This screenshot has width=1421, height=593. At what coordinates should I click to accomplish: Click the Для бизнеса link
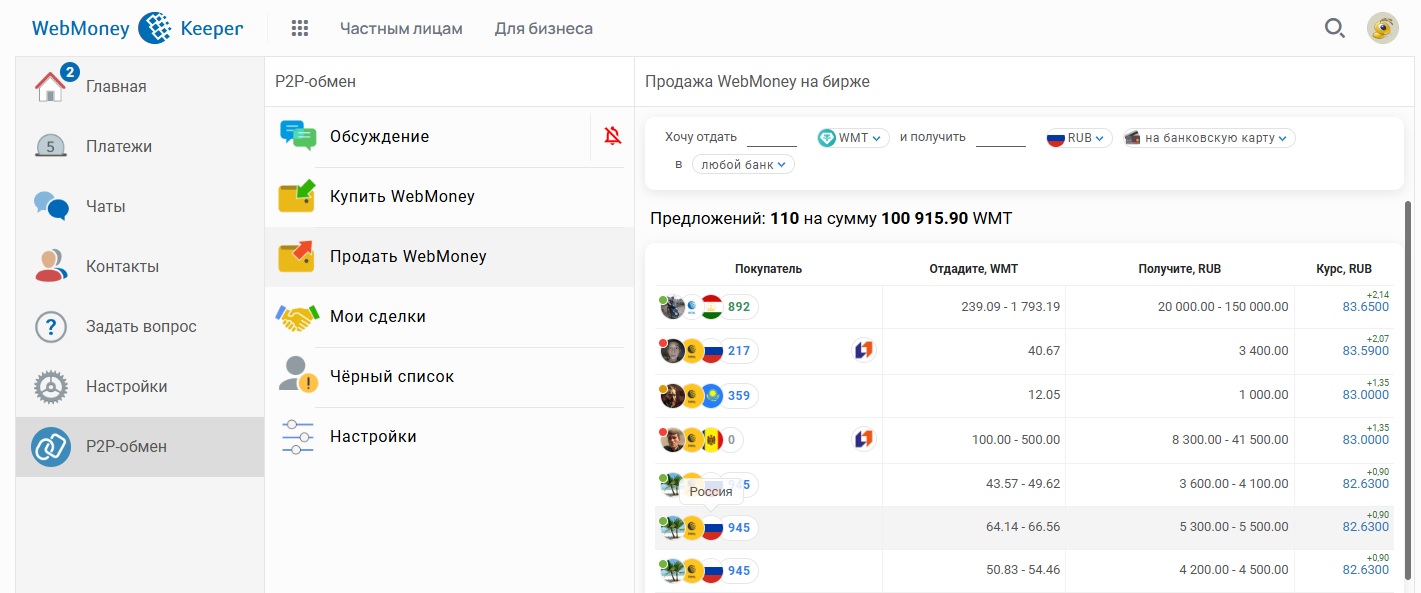(x=543, y=28)
